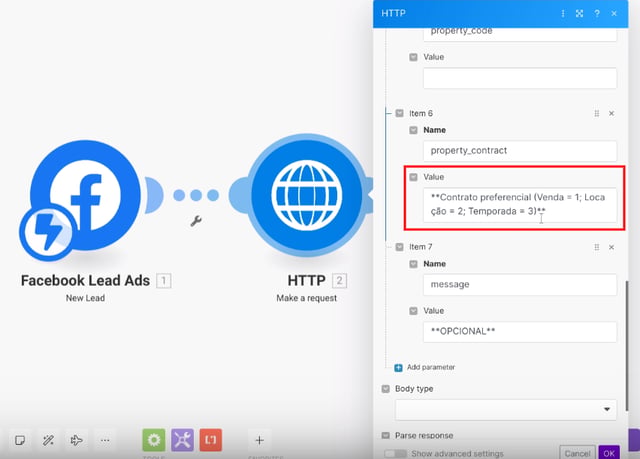Click the Contrato preferencial value field
The height and width of the screenshot is (459, 640).
coord(520,204)
